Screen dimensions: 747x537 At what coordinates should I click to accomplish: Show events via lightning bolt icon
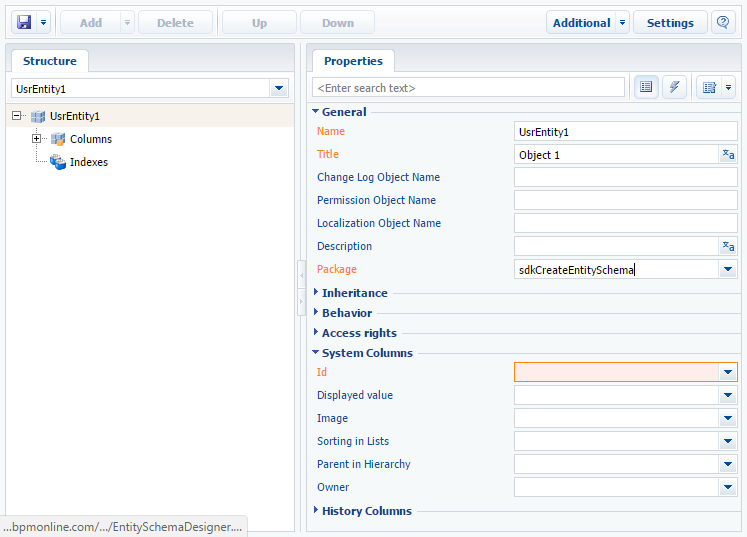[x=674, y=87]
